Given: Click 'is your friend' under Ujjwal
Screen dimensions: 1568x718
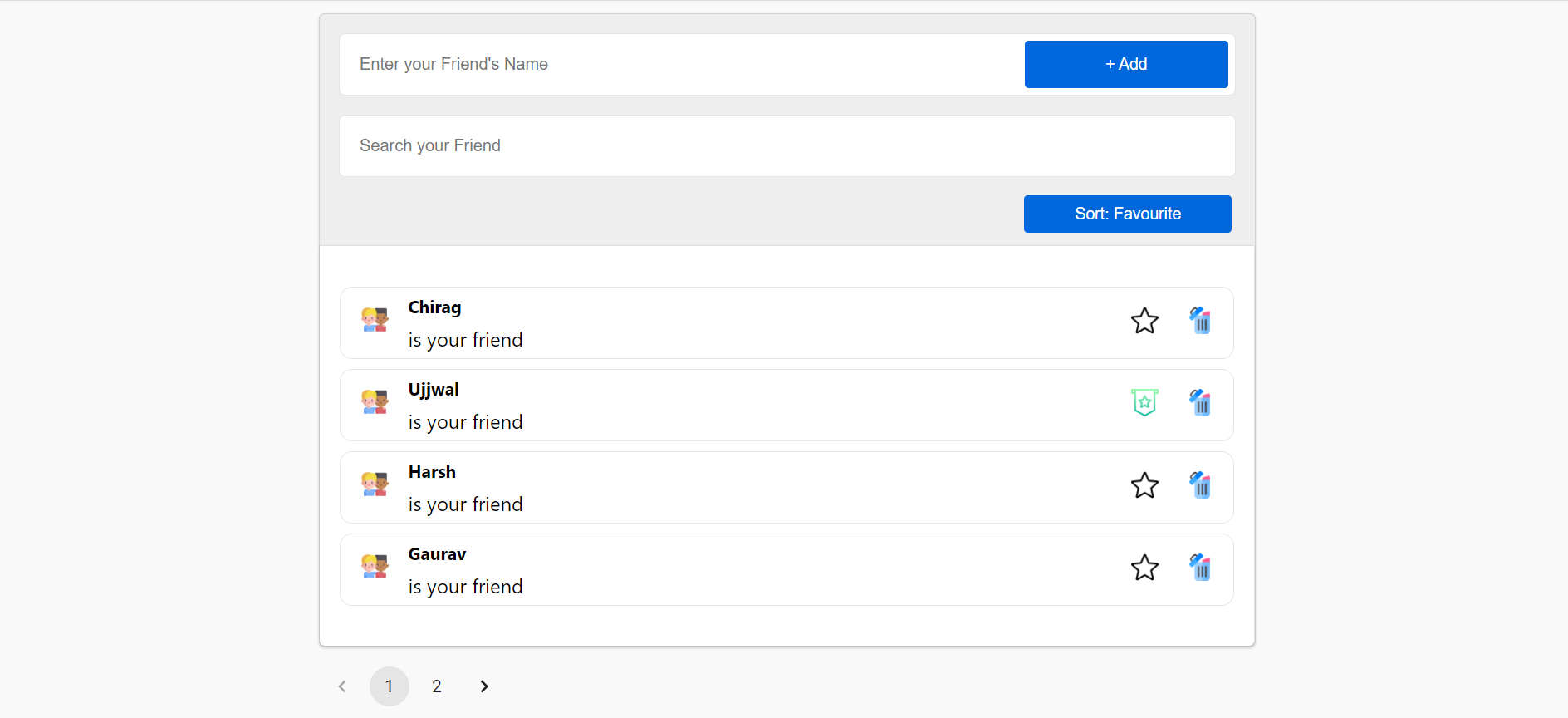Looking at the screenshot, I should click(465, 422).
